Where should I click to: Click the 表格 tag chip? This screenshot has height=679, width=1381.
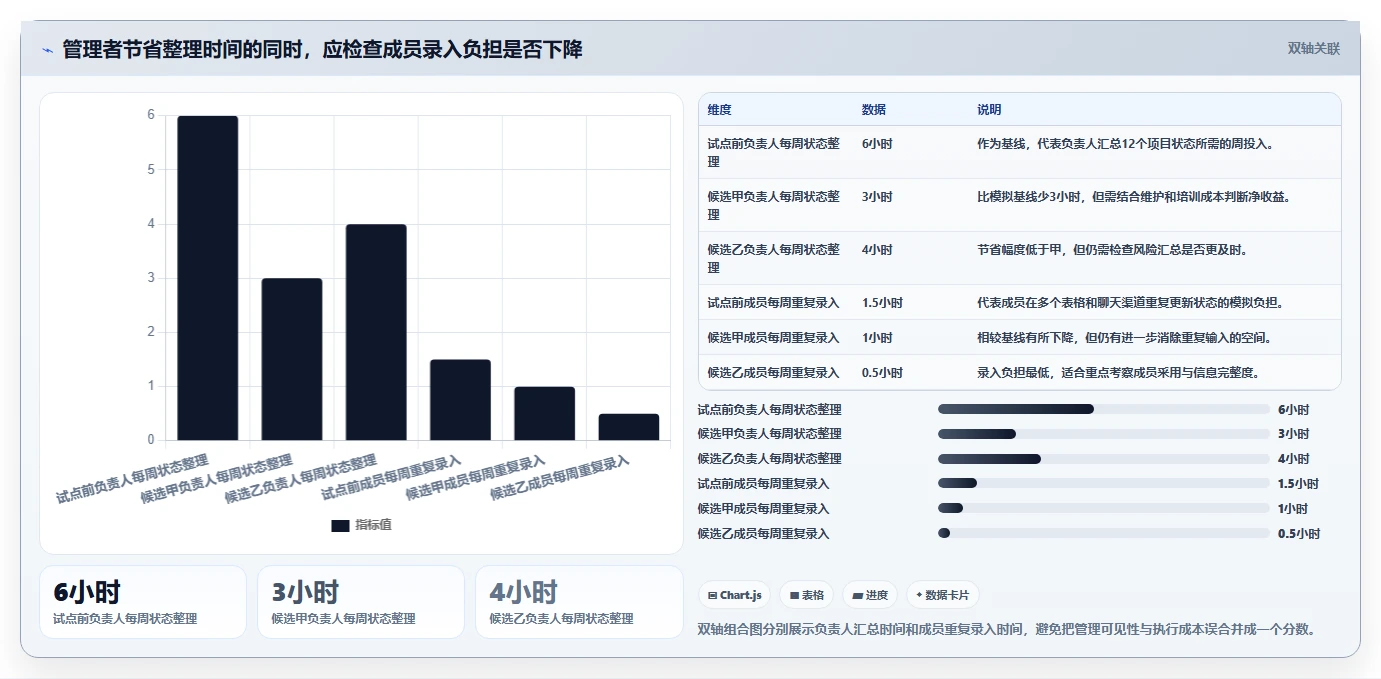(x=807, y=595)
